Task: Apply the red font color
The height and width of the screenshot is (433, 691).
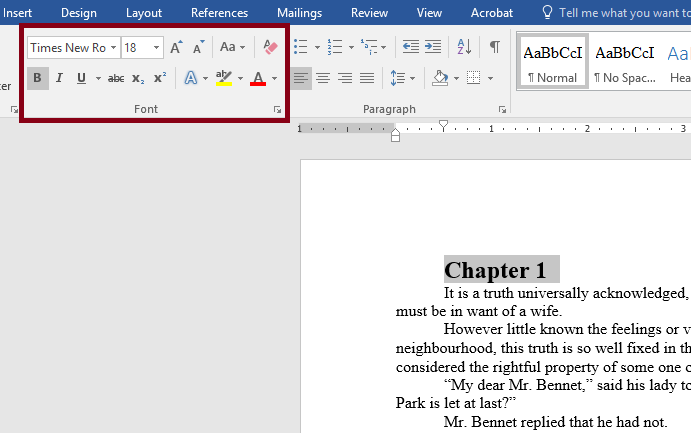Action: (258, 78)
